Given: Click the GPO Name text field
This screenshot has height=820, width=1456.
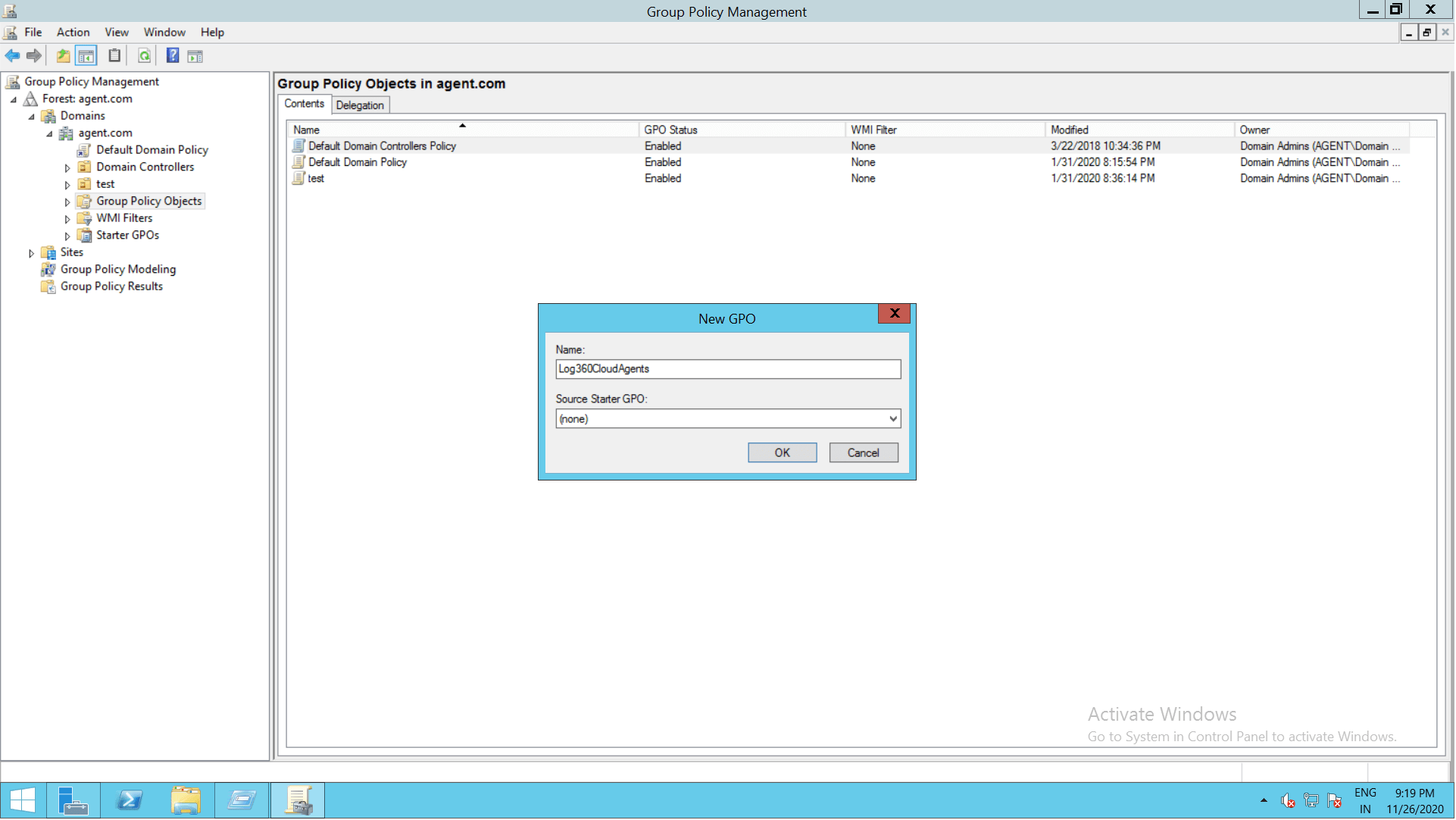Looking at the screenshot, I should [x=727, y=369].
